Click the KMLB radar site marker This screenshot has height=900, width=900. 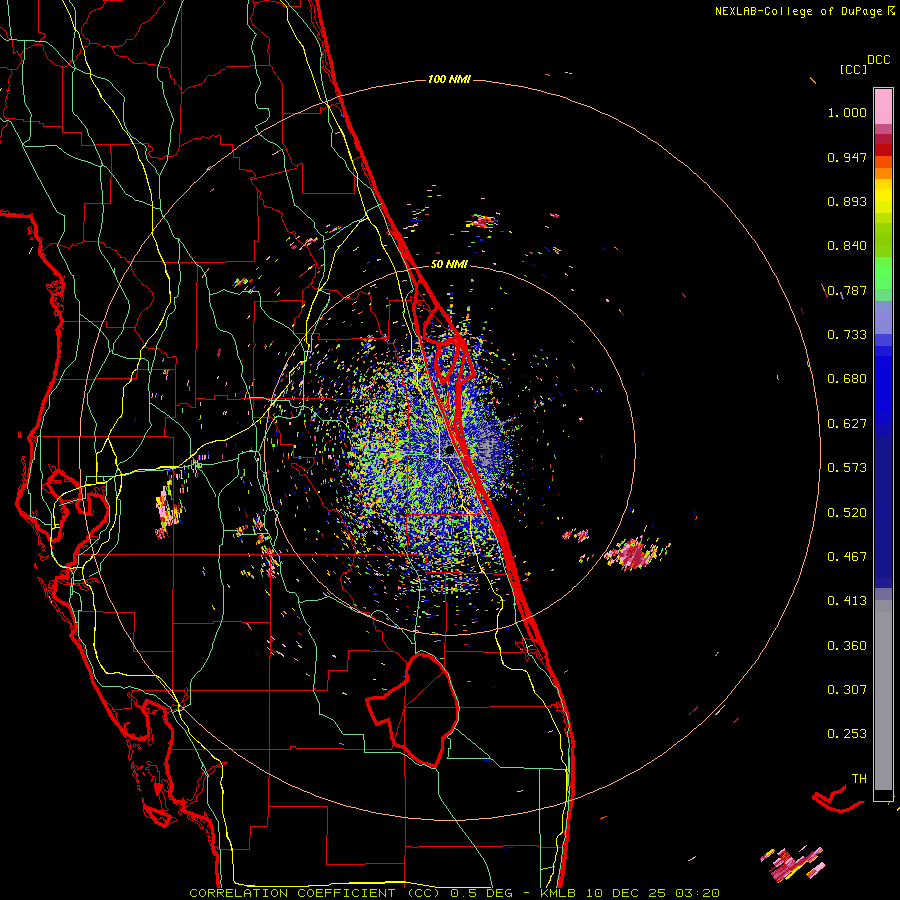[x=449, y=451]
